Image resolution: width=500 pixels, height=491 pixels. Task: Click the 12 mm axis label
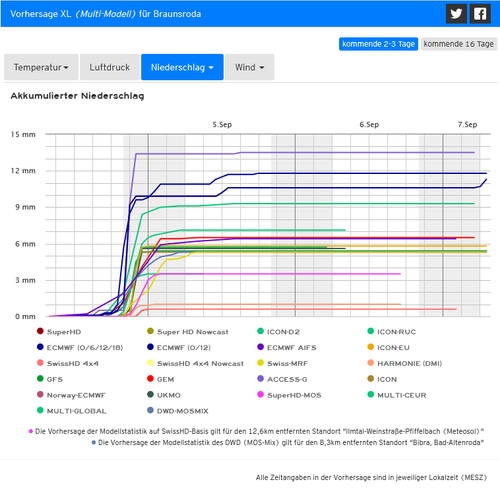[x=23, y=171]
